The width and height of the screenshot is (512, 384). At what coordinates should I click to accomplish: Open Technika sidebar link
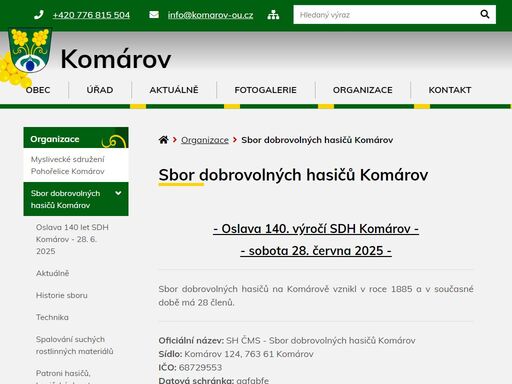point(52,317)
